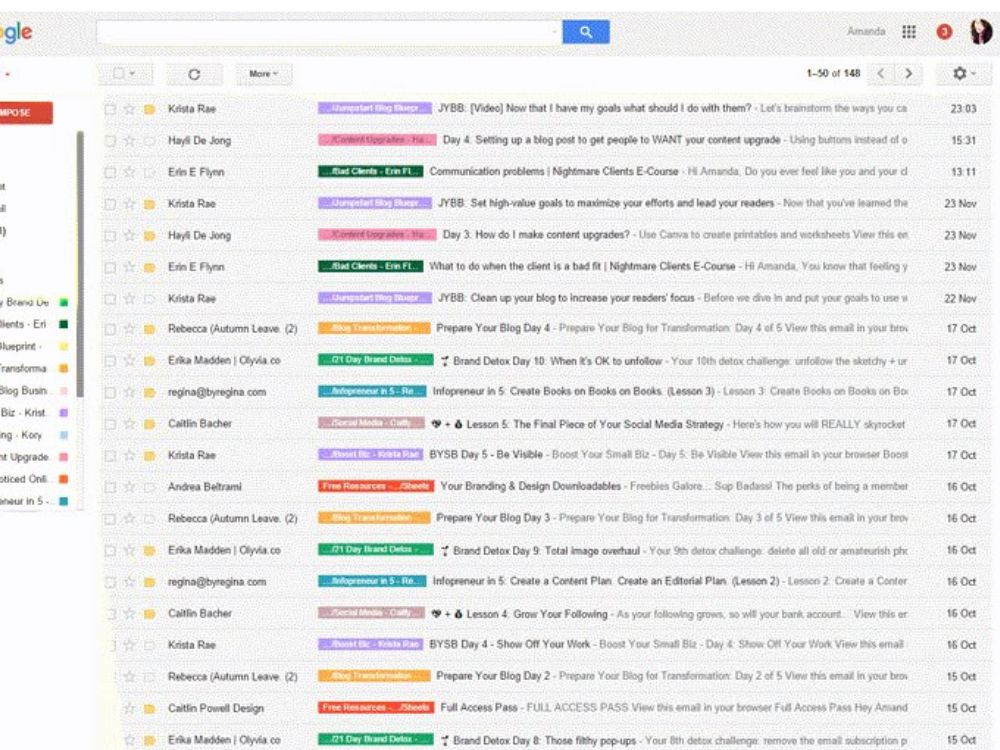The height and width of the screenshot is (750, 1000).
Task: Star the Clean up your blog email
Action: tap(129, 298)
